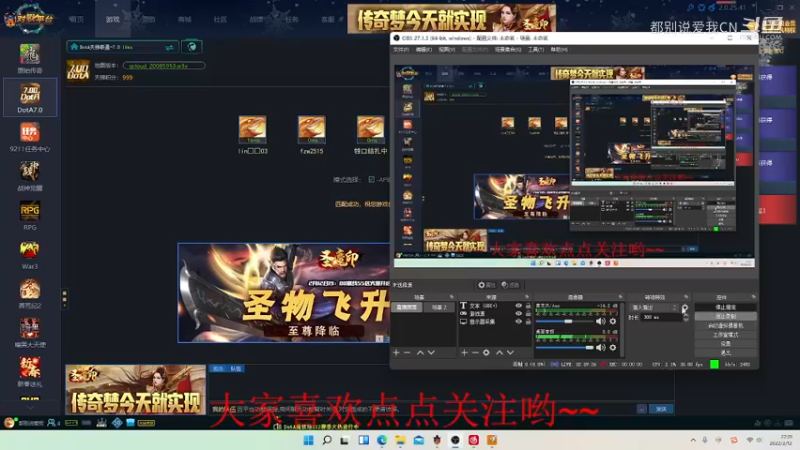Click the map version field qcloud_20085953
The image size is (800, 450).
(164, 65)
